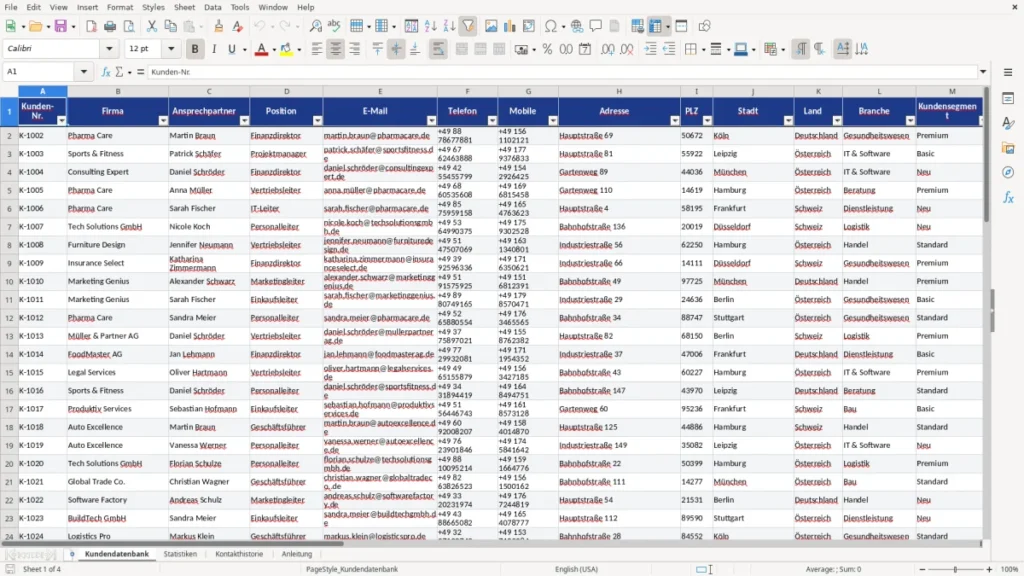1024x576 pixels.
Task: Switch to the Statistiken sheet tab
Action: tap(180, 554)
